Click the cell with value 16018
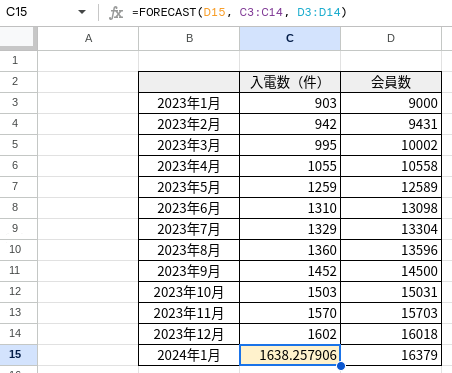Viewport: 452px width, 373px height. pyautogui.click(x=391, y=334)
